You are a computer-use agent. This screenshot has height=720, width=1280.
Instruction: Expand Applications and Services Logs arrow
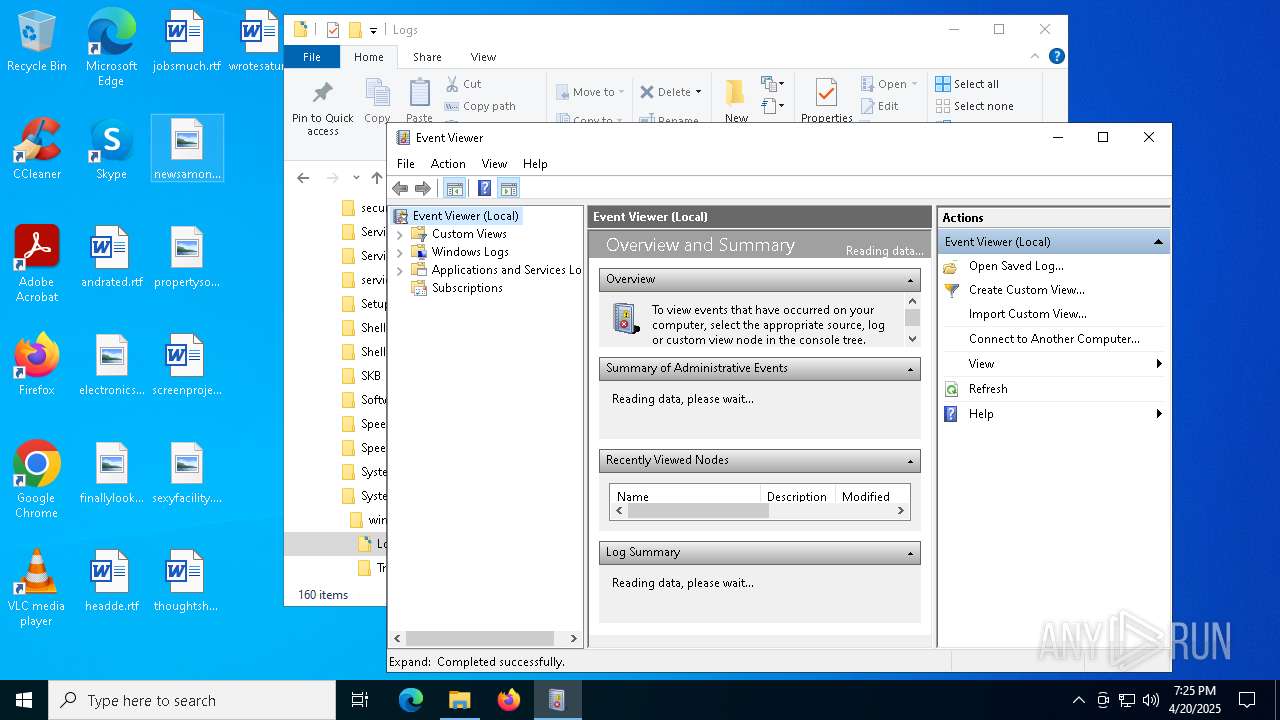point(400,270)
